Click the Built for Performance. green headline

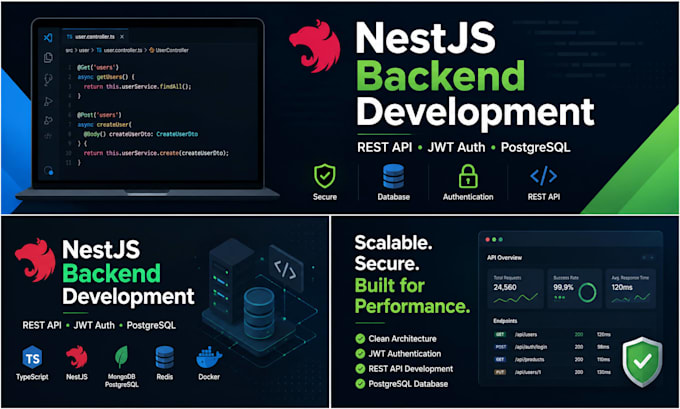tap(412, 296)
